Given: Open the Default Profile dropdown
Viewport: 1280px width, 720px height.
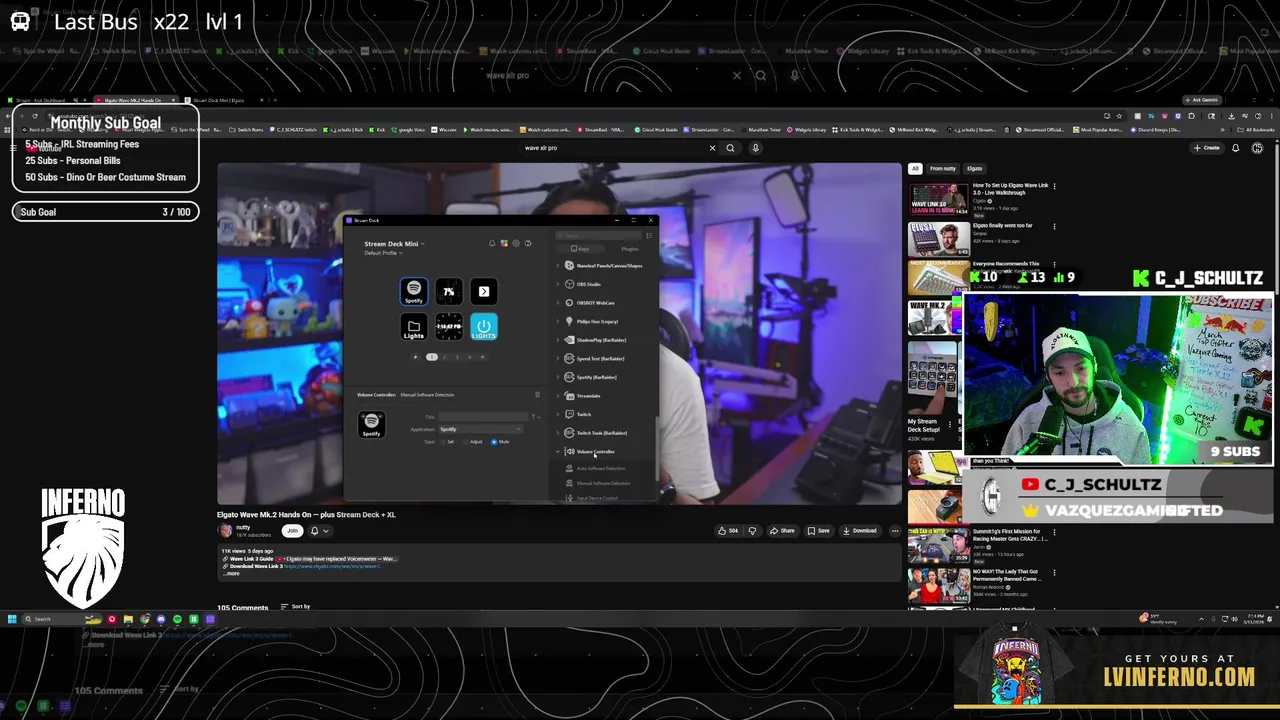Looking at the screenshot, I should [383, 253].
